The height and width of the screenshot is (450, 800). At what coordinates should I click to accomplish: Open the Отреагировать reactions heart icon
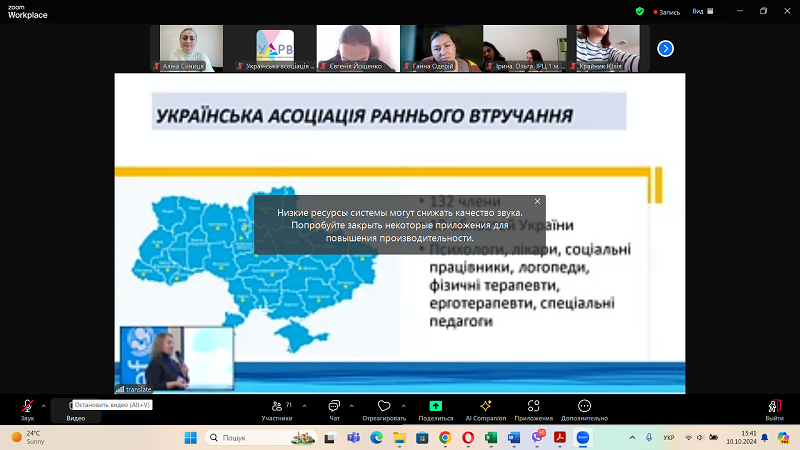384,410
